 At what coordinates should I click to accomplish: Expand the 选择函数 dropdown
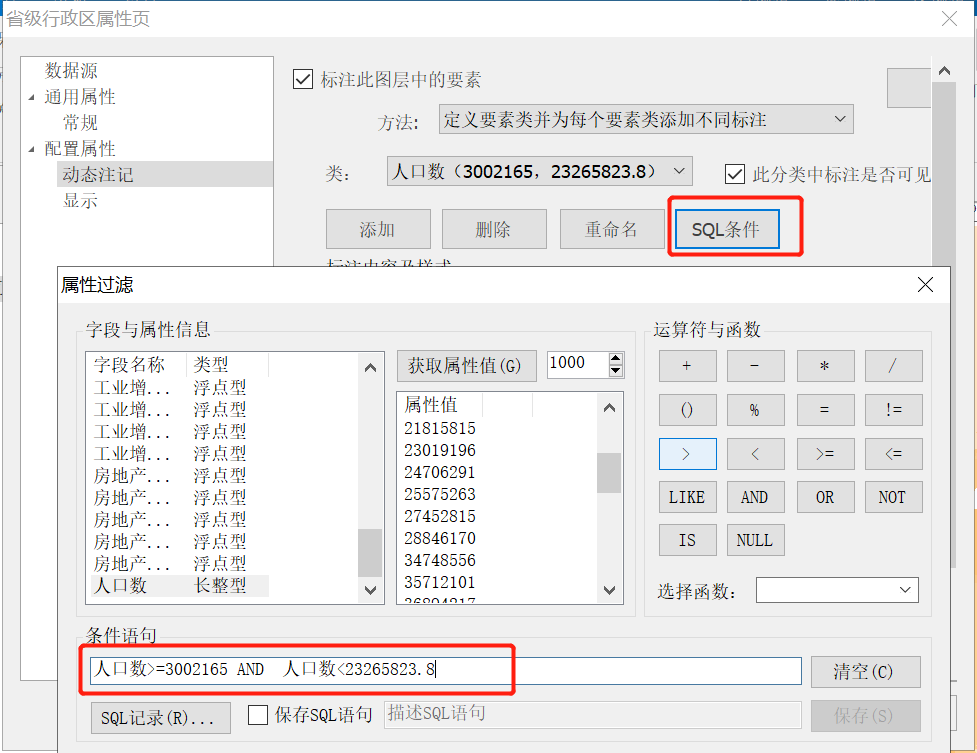pyautogui.click(x=836, y=591)
